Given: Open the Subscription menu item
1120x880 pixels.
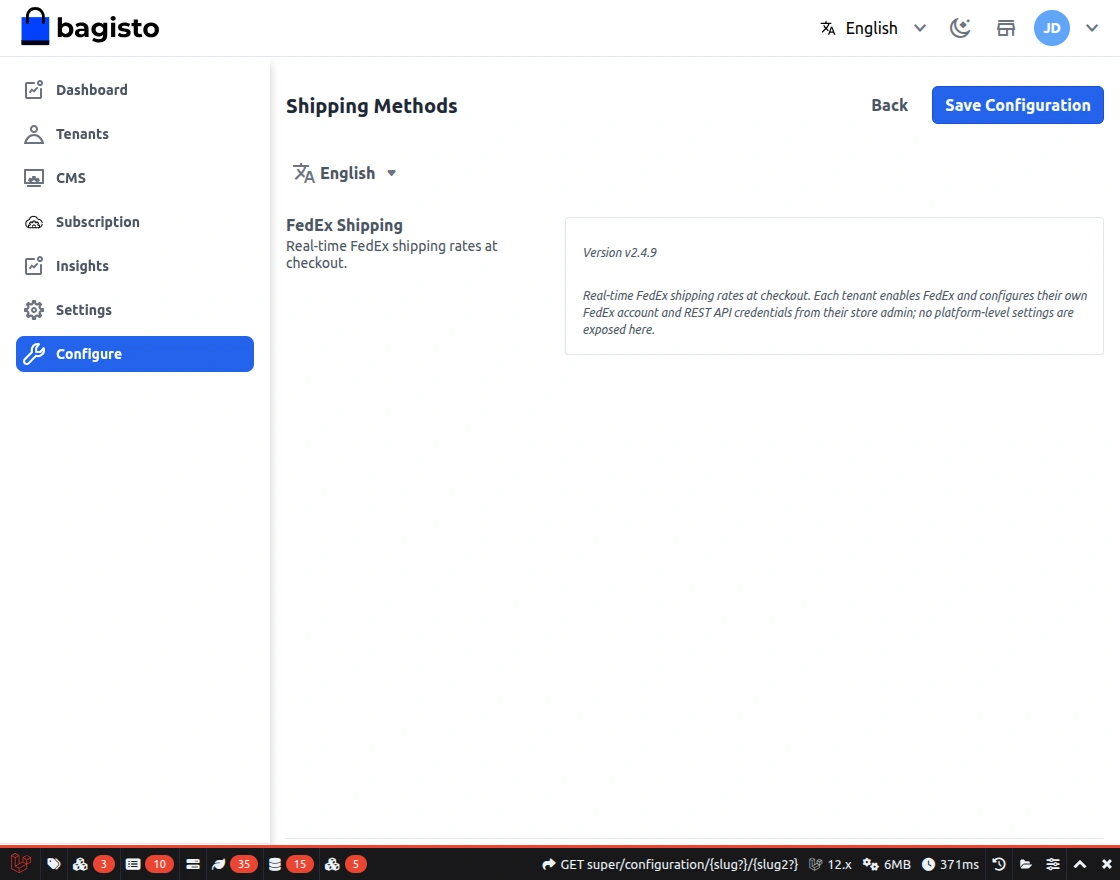Looking at the screenshot, I should pyautogui.click(x=135, y=222).
